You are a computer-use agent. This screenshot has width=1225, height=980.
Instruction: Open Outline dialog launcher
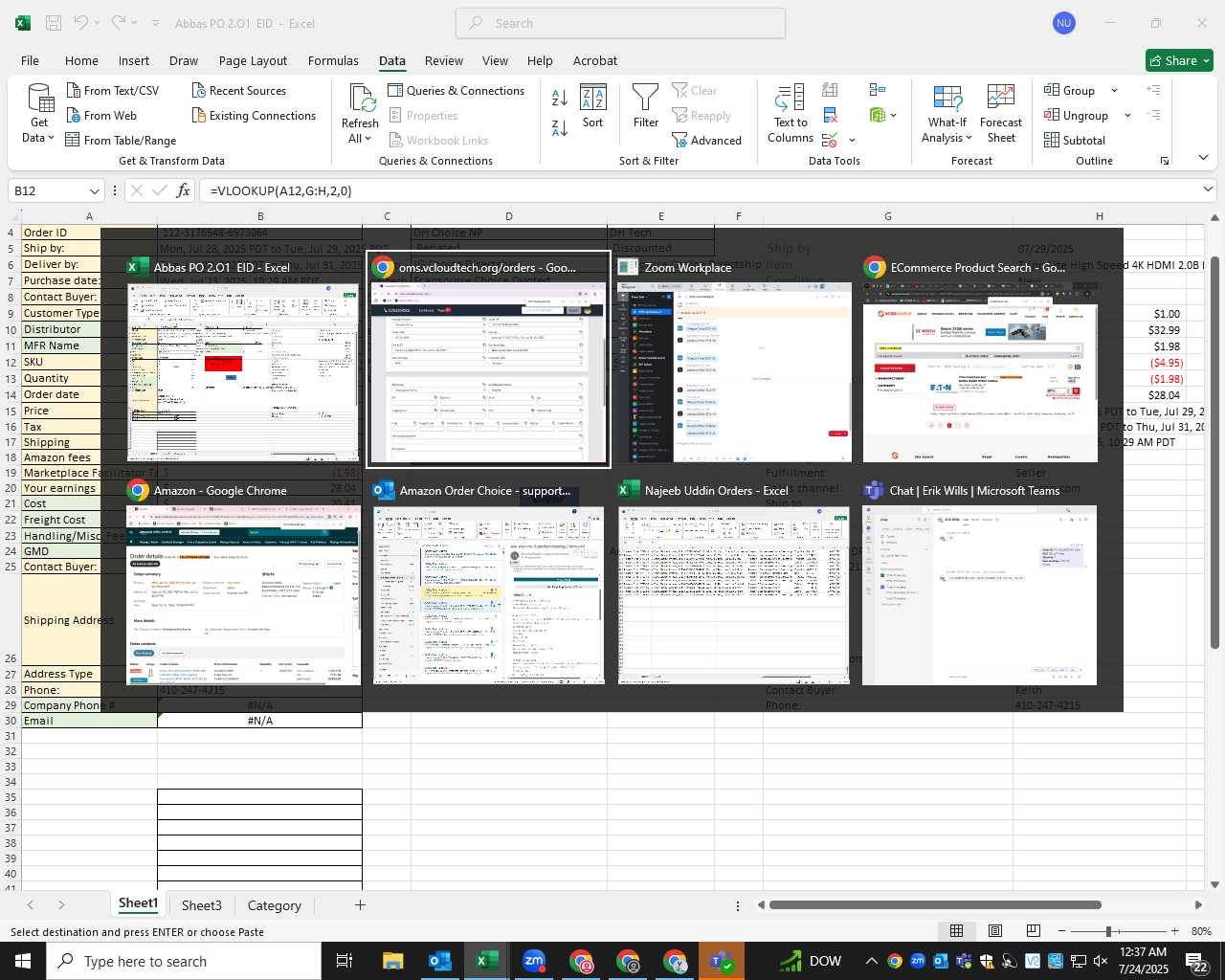(1165, 161)
